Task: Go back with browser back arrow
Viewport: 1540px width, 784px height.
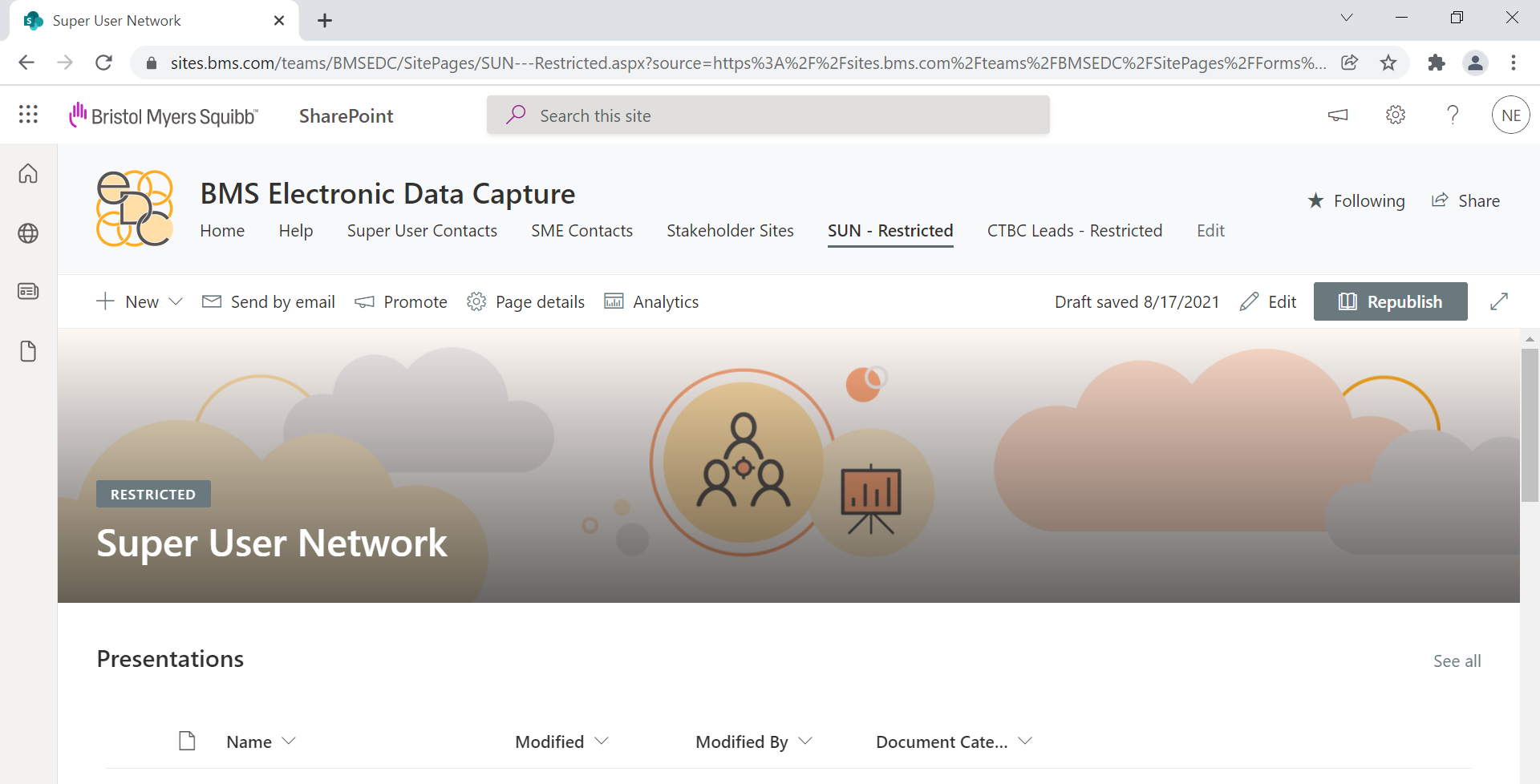Action: point(26,63)
